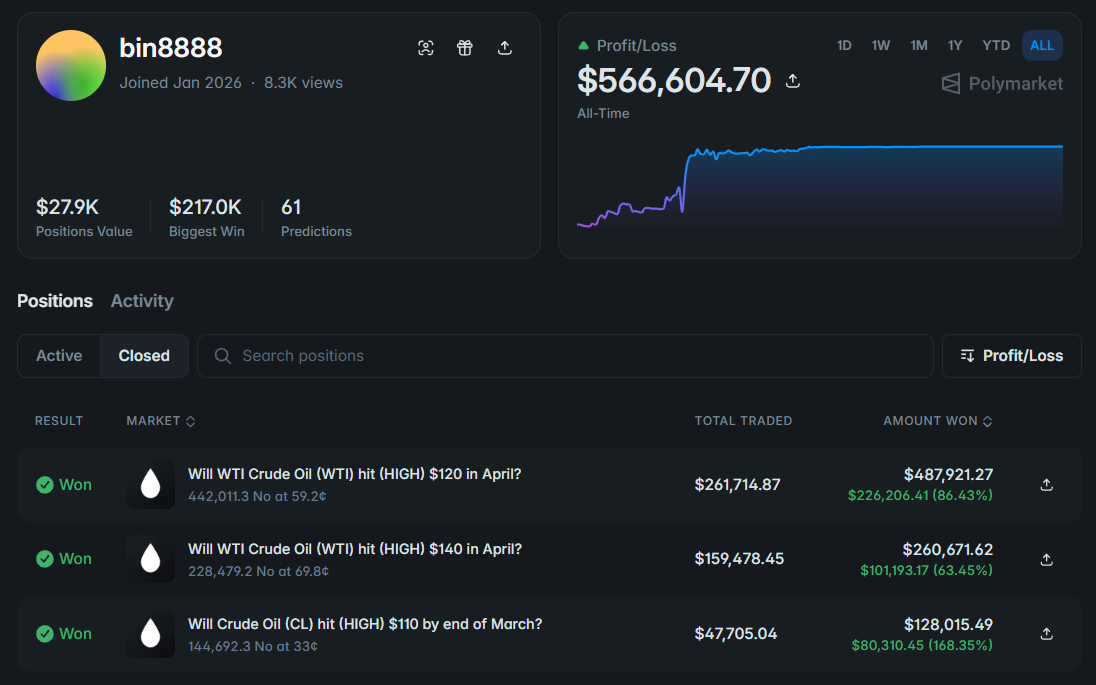The width and height of the screenshot is (1096, 685).
Task: Open the gift icon in profile header
Action: (x=465, y=48)
